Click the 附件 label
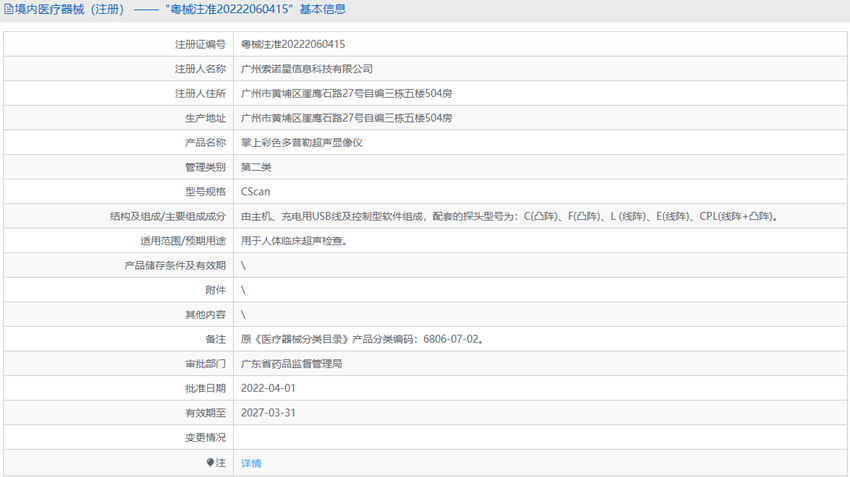 pos(215,290)
